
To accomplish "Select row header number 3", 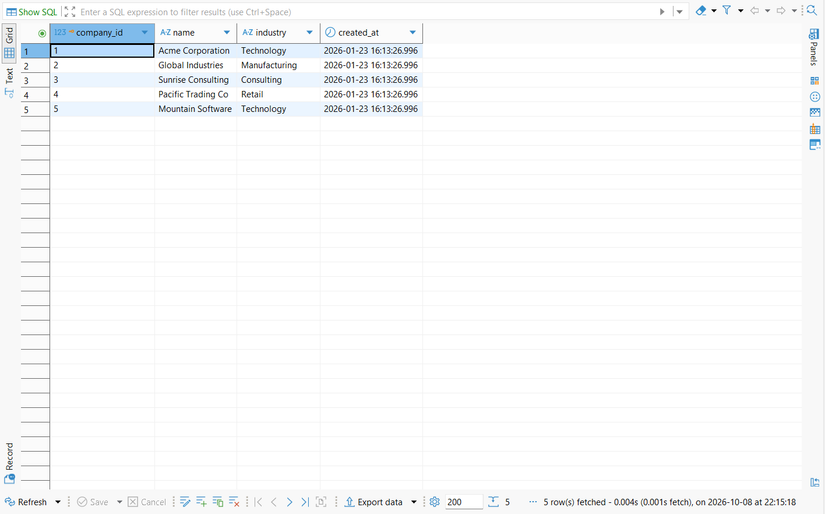I will click(35, 80).
